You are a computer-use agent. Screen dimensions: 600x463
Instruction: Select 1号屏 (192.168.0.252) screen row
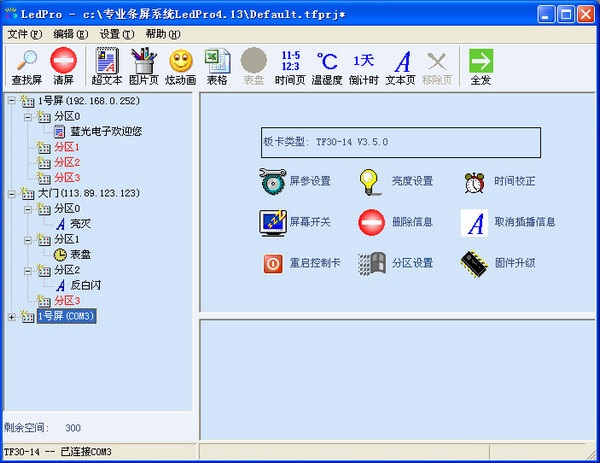89,101
